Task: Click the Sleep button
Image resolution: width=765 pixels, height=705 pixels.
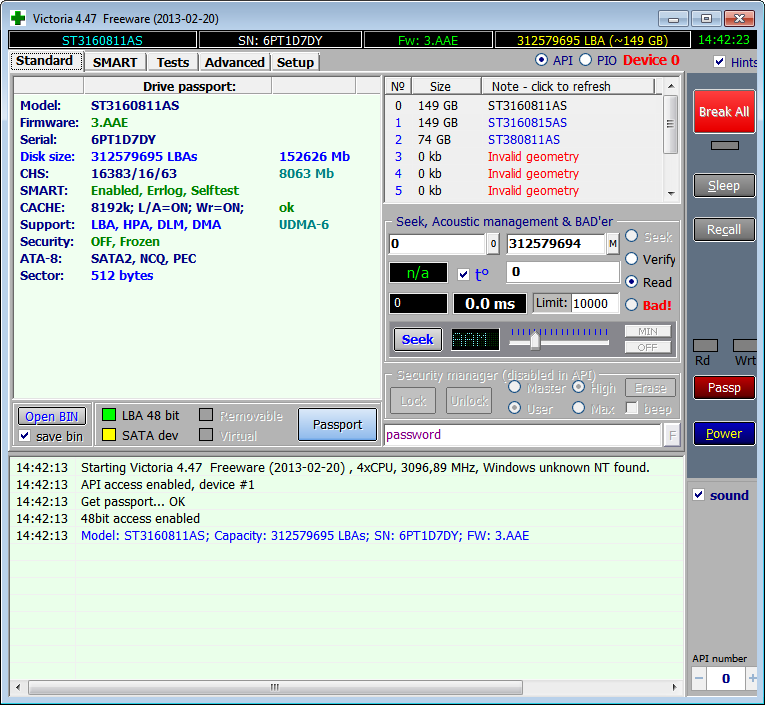Action: tap(724, 186)
